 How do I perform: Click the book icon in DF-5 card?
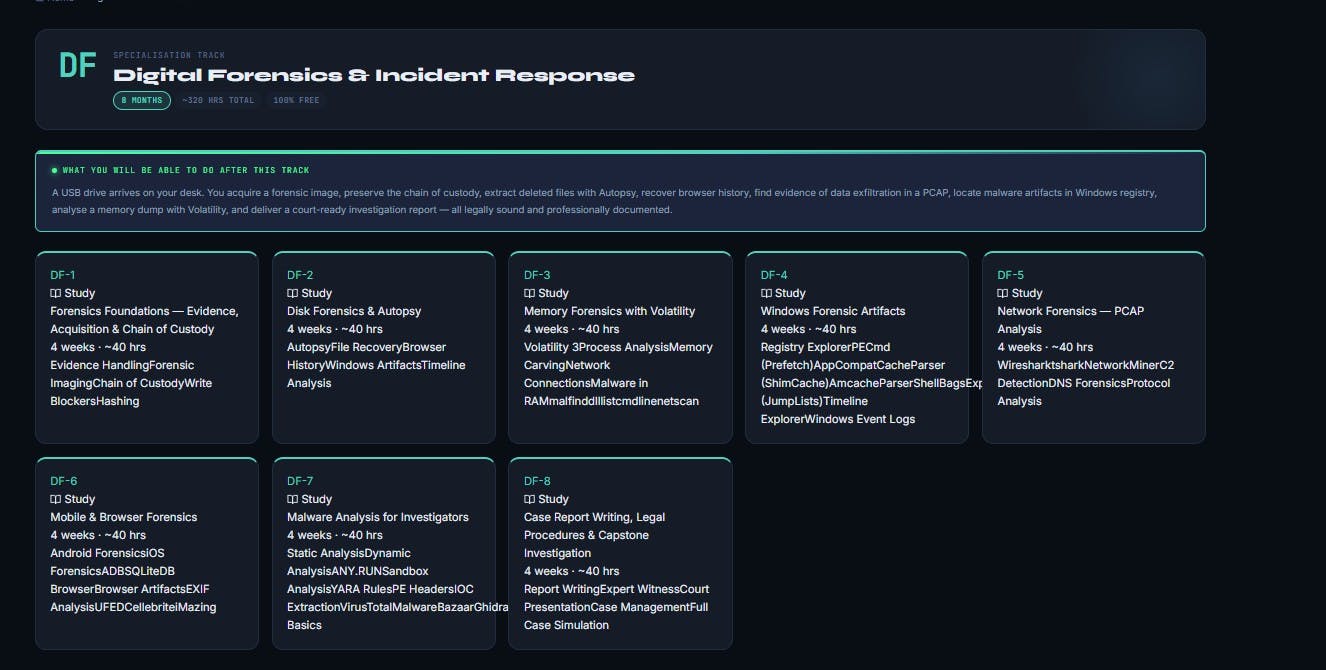pyautogui.click(x=1003, y=293)
